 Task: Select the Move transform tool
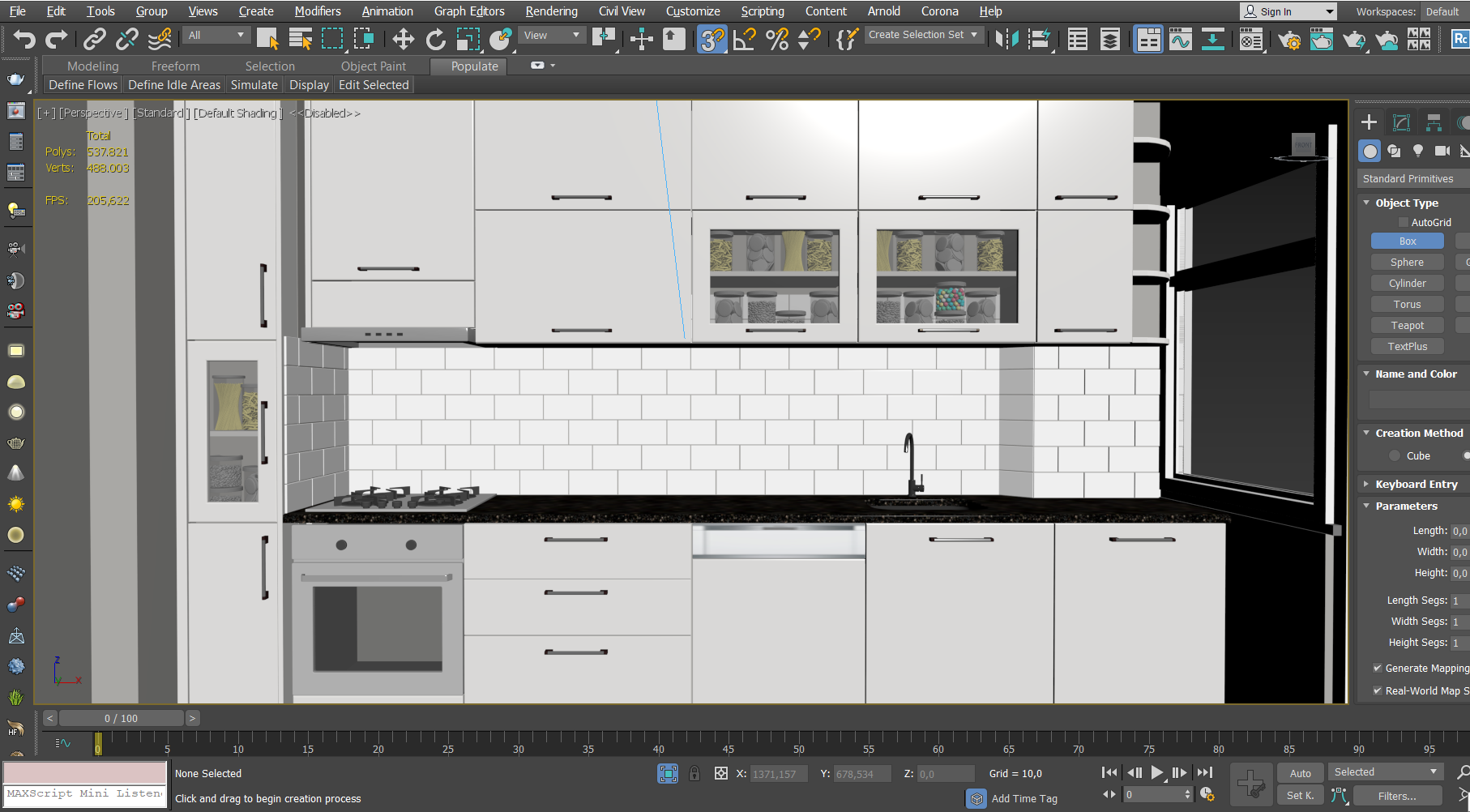[403, 39]
